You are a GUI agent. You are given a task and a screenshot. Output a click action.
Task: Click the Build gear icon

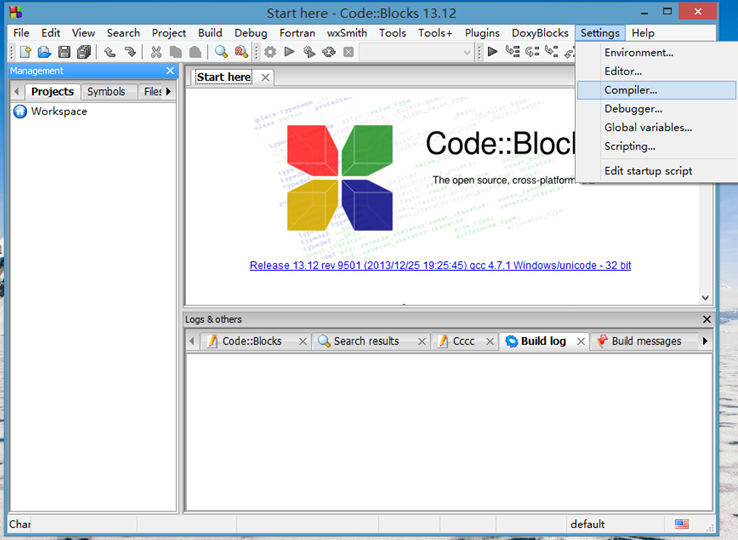tap(270, 52)
